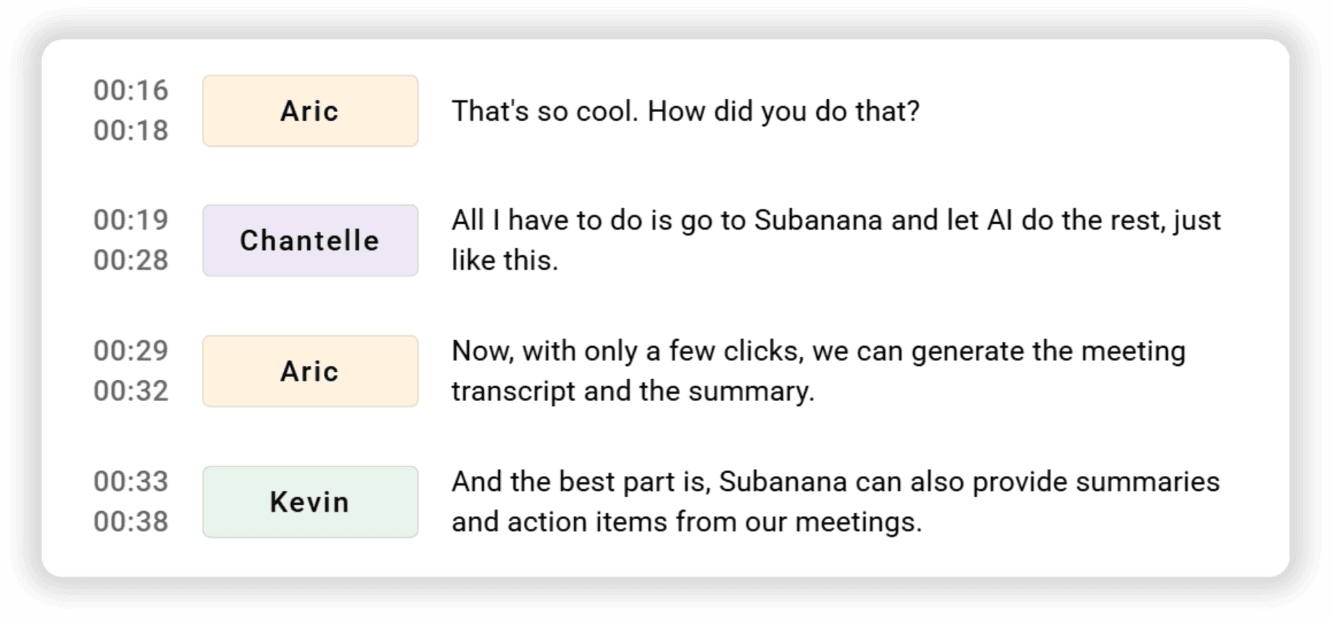Jump to timestamp 00:29
The height and width of the screenshot is (619, 1332).
(131, 351)
